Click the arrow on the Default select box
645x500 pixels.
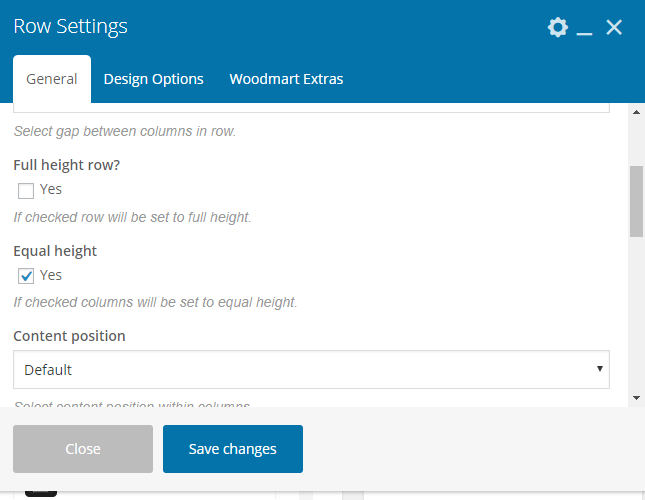(599, 369)
